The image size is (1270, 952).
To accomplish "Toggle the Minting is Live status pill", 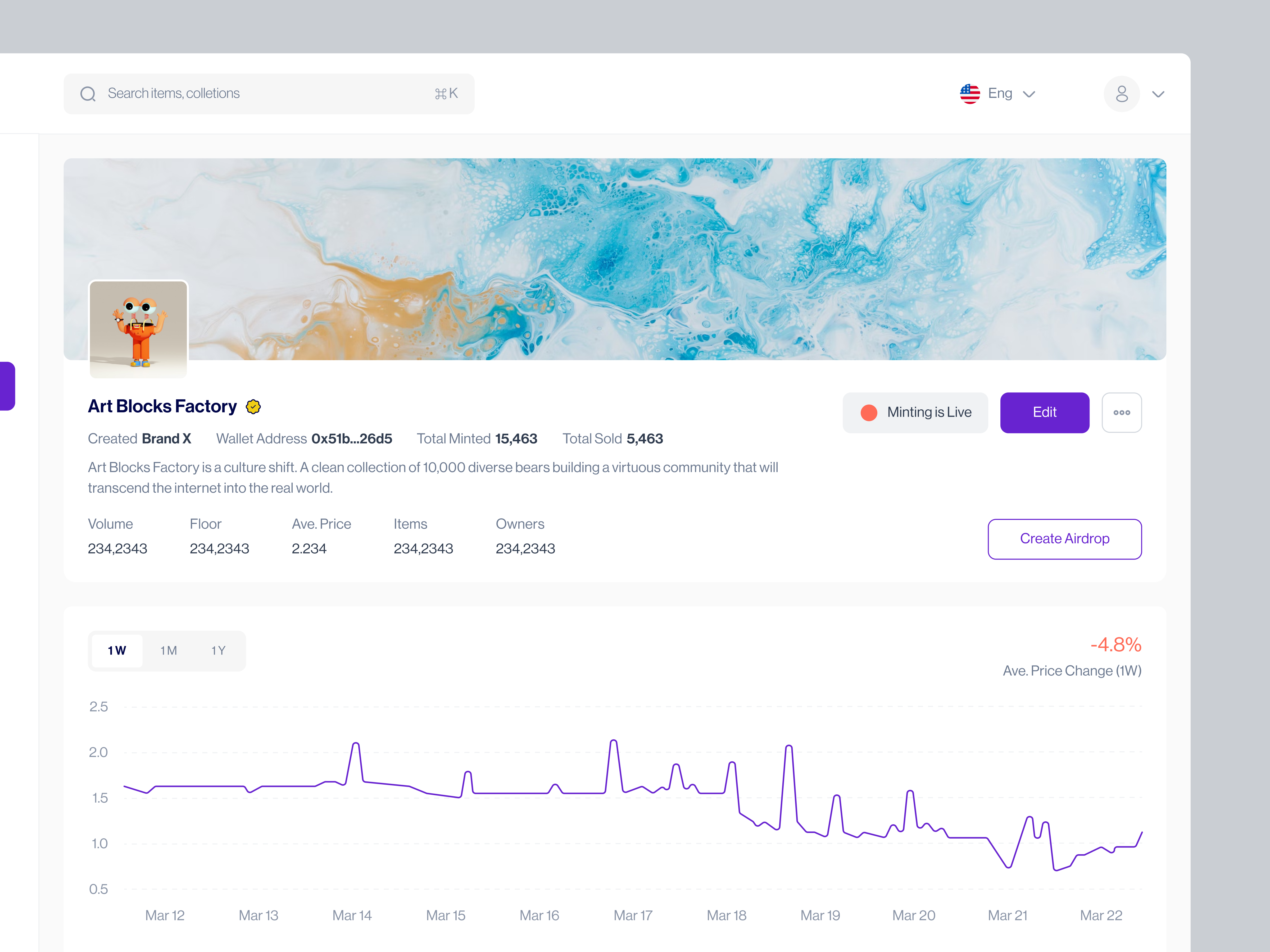I will tap(915, 412).
